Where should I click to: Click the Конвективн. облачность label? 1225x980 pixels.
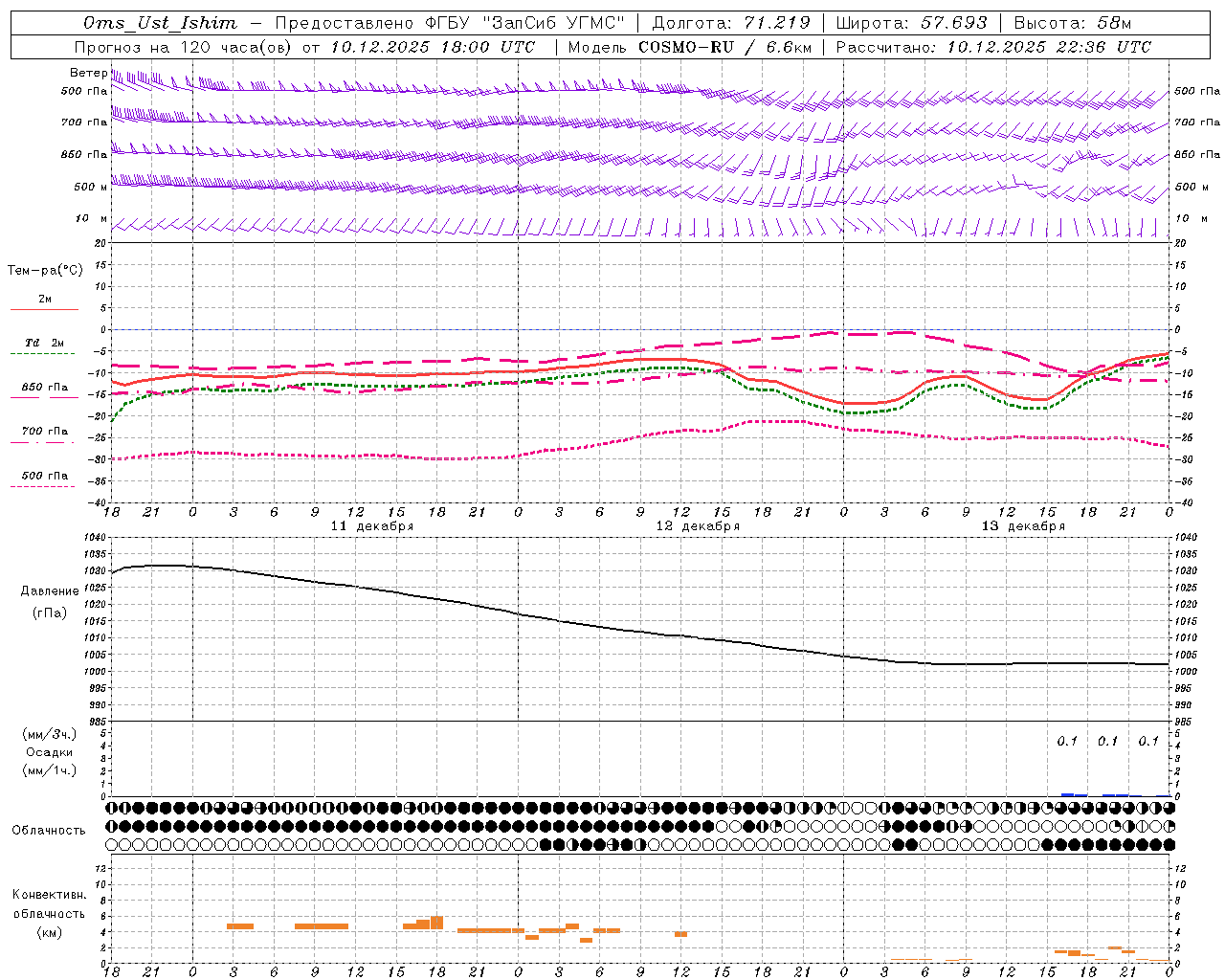click(x=49, y=903)
